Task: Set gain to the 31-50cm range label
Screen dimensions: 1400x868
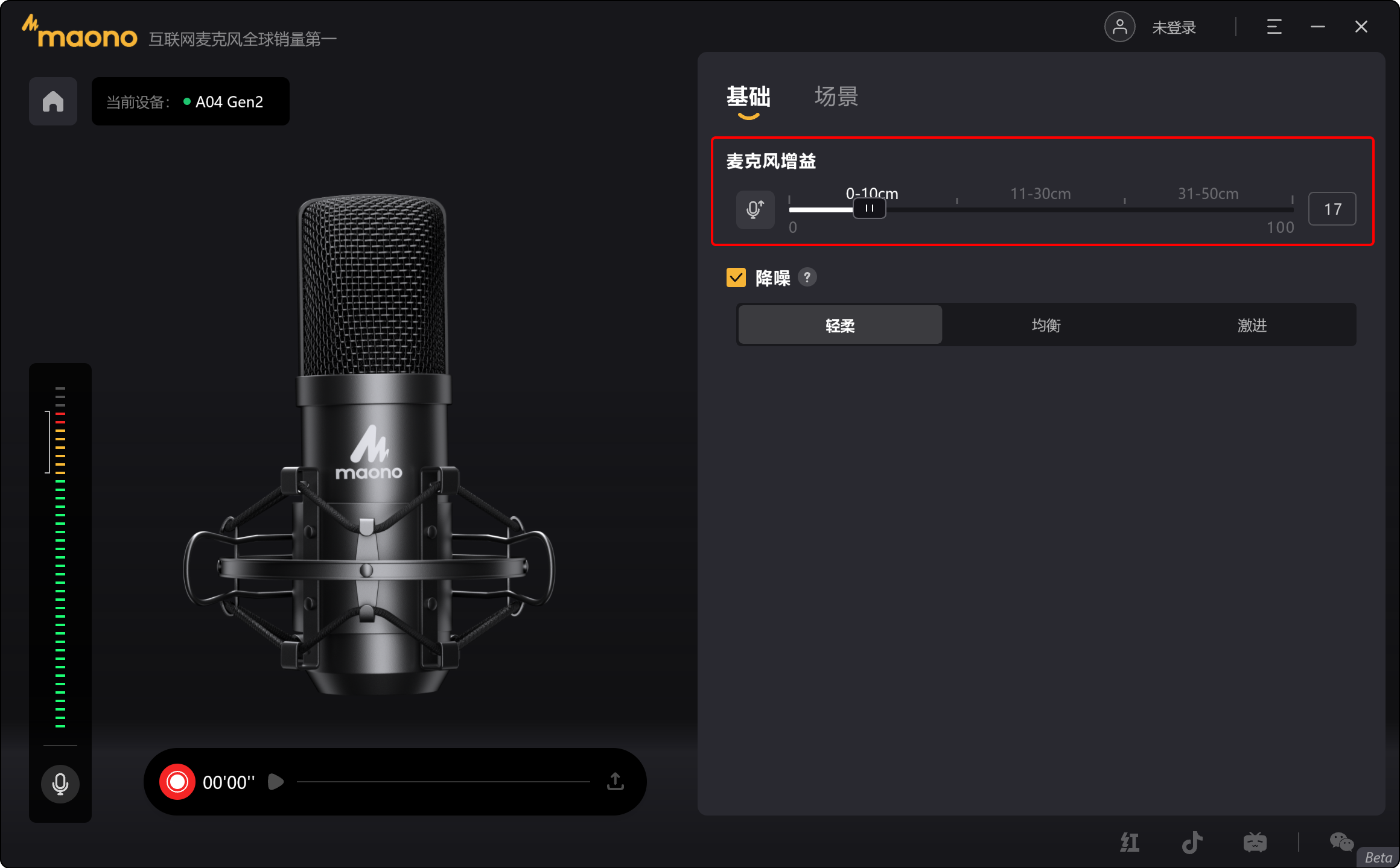Action: (1208, 194)
